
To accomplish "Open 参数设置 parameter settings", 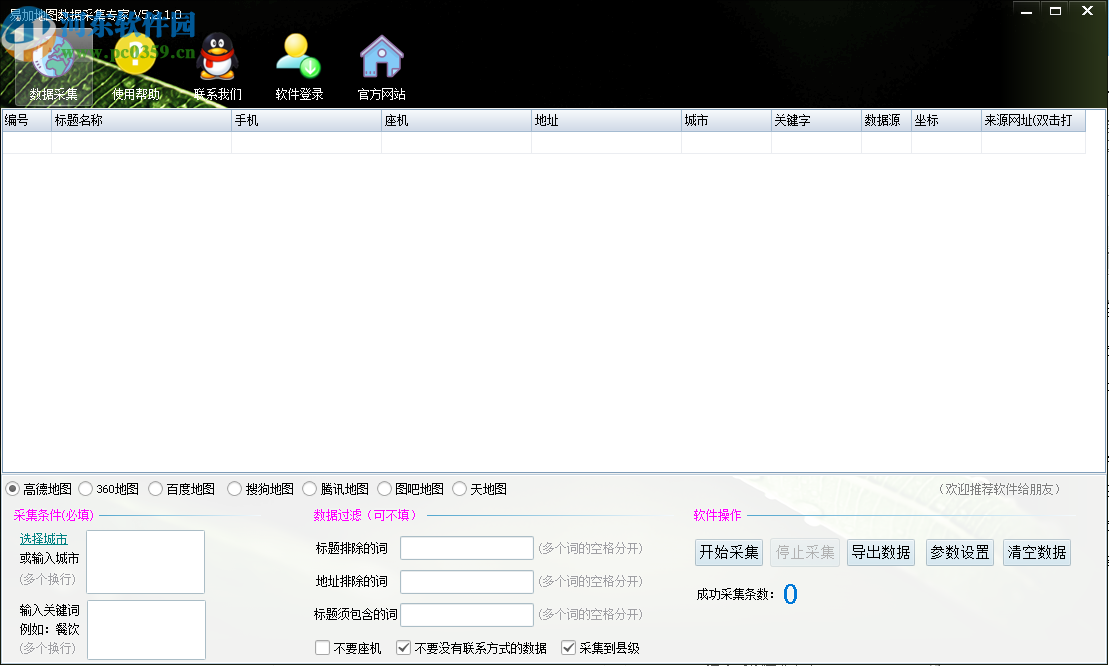I will tap(959, 552).
